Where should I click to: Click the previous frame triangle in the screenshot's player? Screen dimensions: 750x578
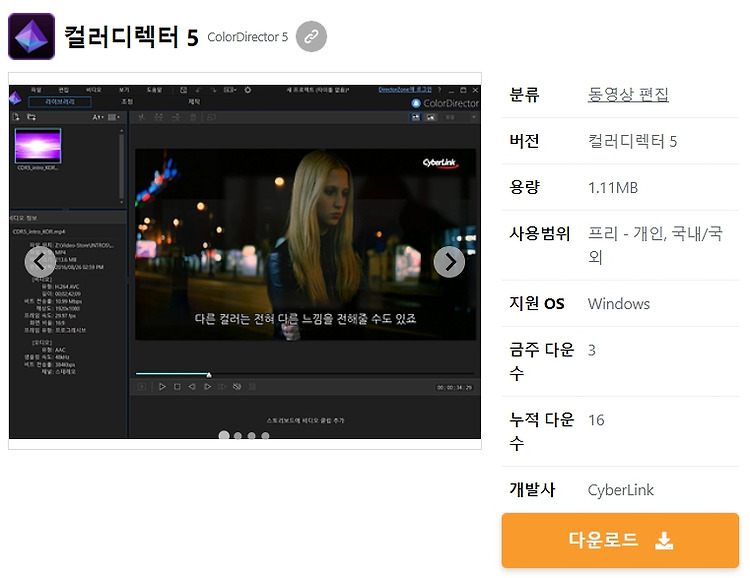[x=192, y=387]
